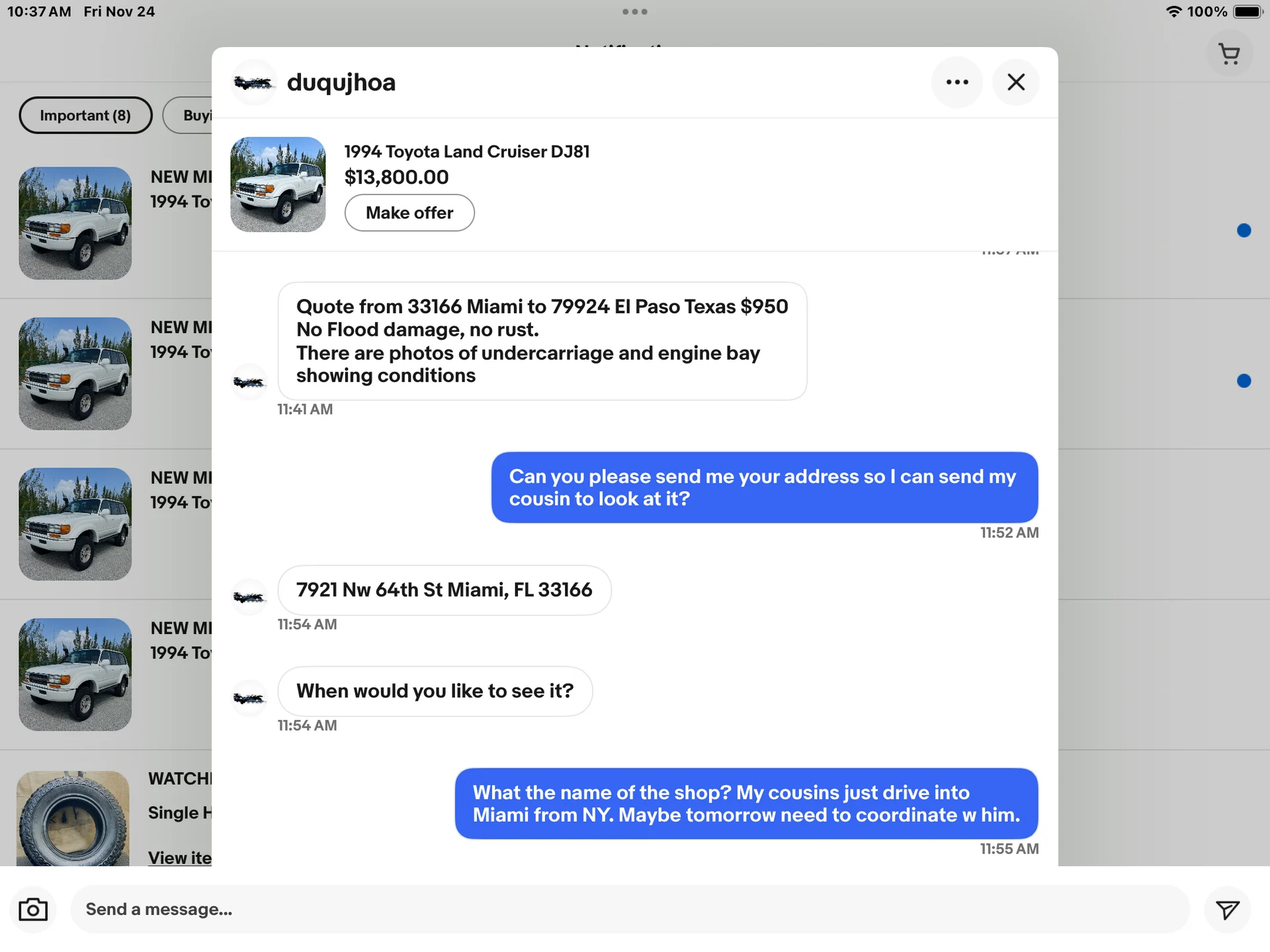1270x952 pixels.
Task: Open the first Land Cruiser notification thumbnail
Action: (x=75, y=223)
